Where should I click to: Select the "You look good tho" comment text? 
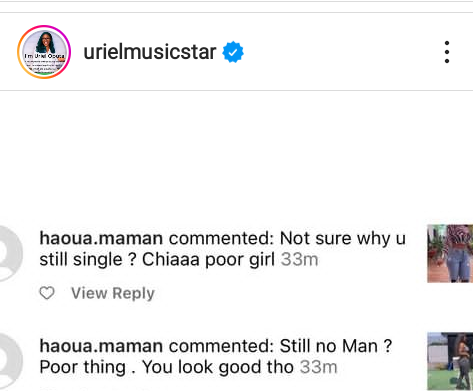(x=218, y=367)
